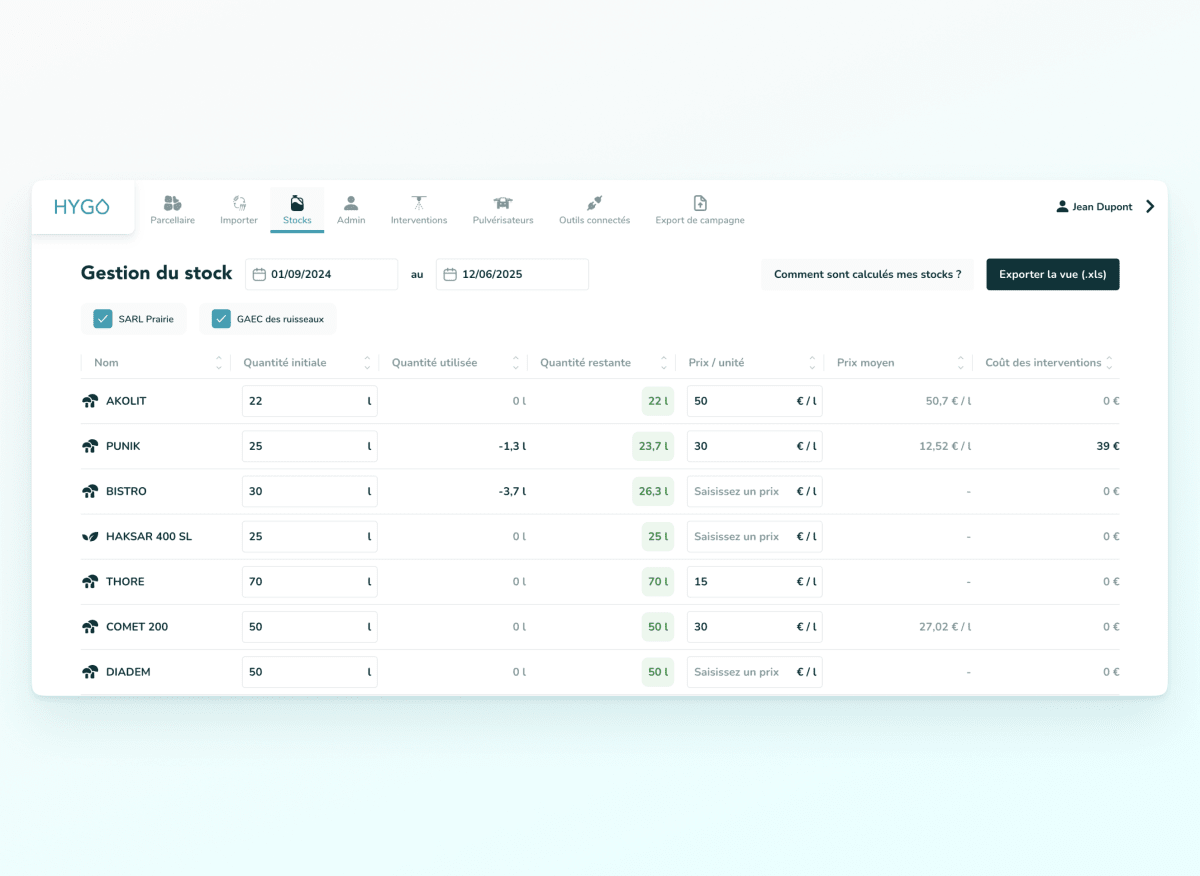Edit BISTRO initial quantity field

click(310, 491)
